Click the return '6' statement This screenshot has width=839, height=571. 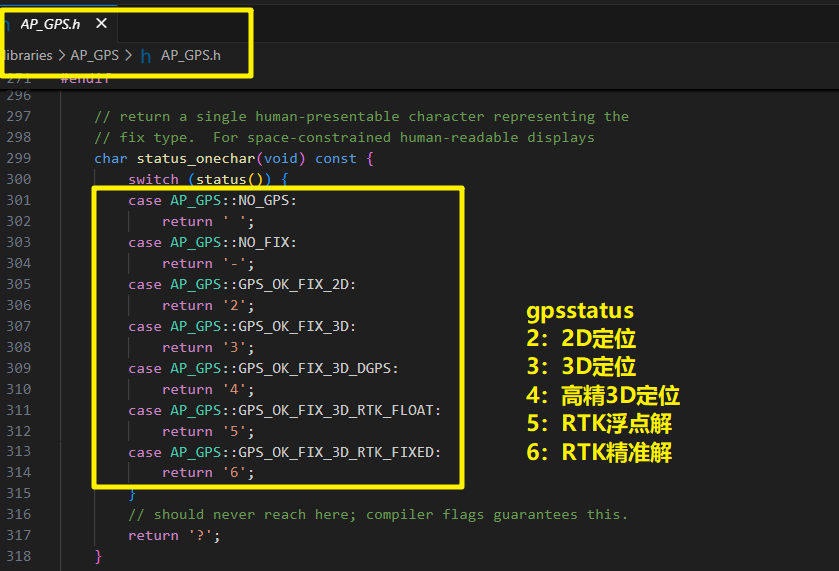pos(208,473)
